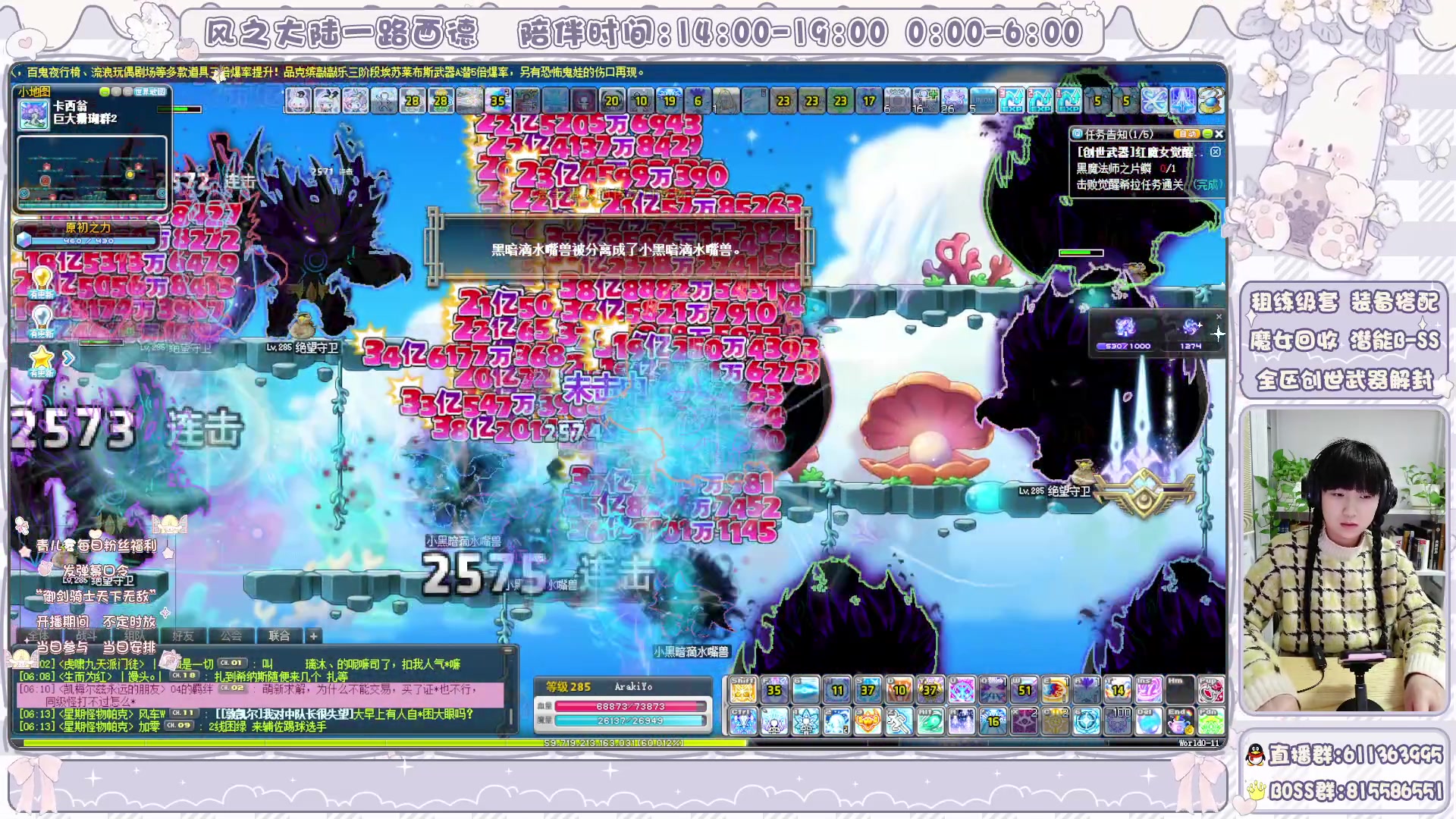
Task: Inspect the last blue potion buff icon
Action: (1211, 100)
